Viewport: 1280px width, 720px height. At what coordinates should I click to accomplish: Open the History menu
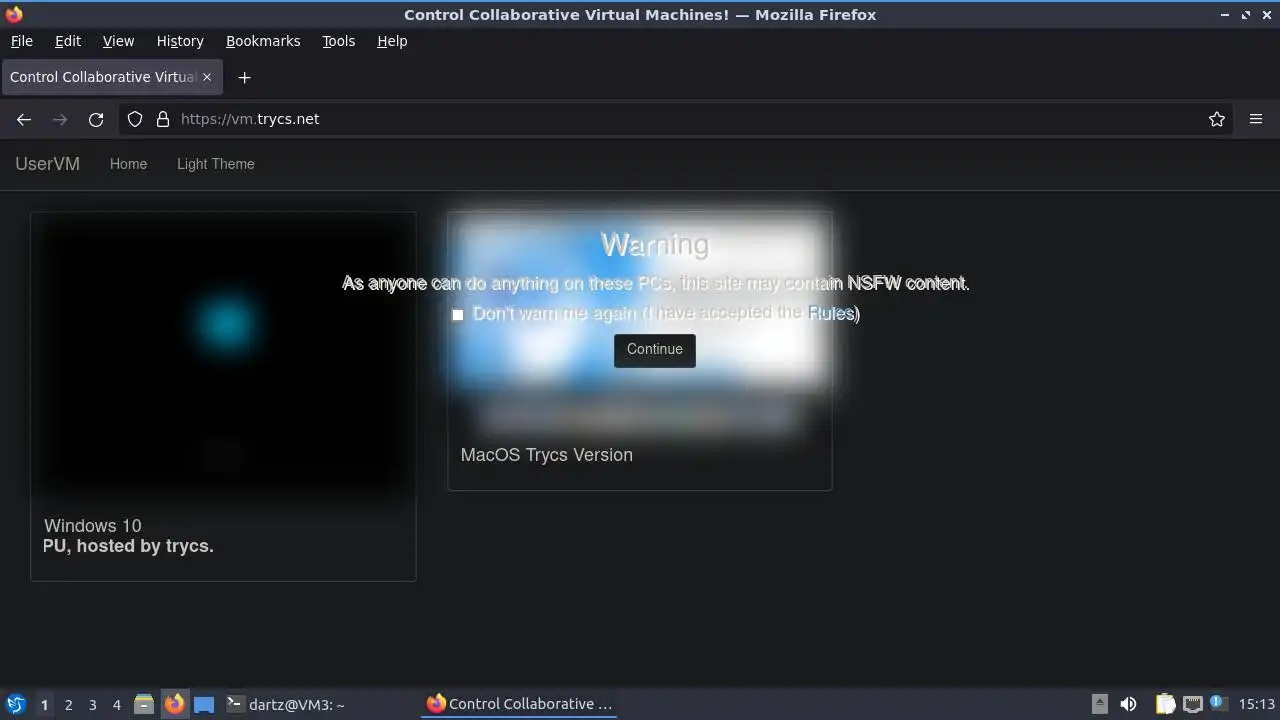(180, 41)
